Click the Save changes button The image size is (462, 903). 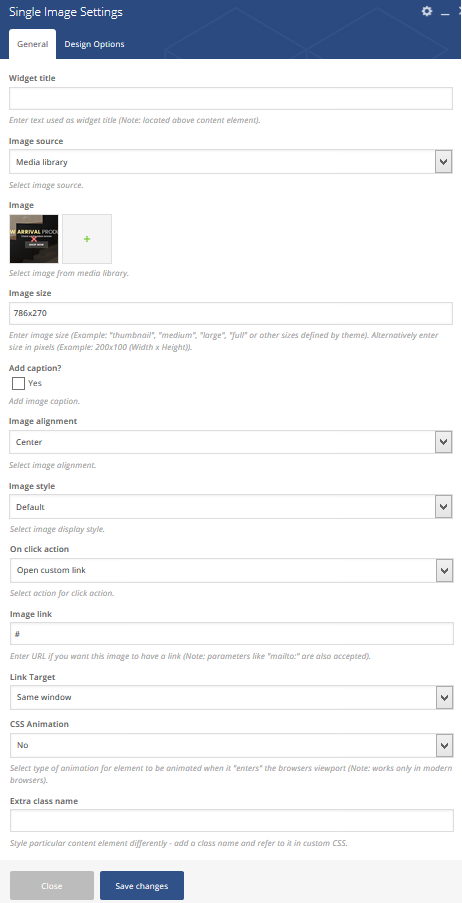pyautogui.click(x=142, y=886)
